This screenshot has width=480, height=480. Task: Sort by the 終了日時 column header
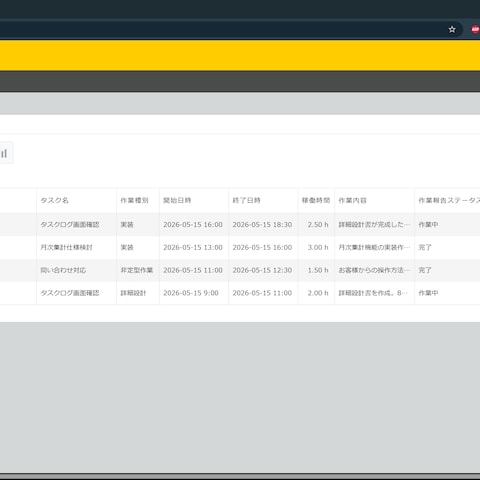(x=246, y=200)
